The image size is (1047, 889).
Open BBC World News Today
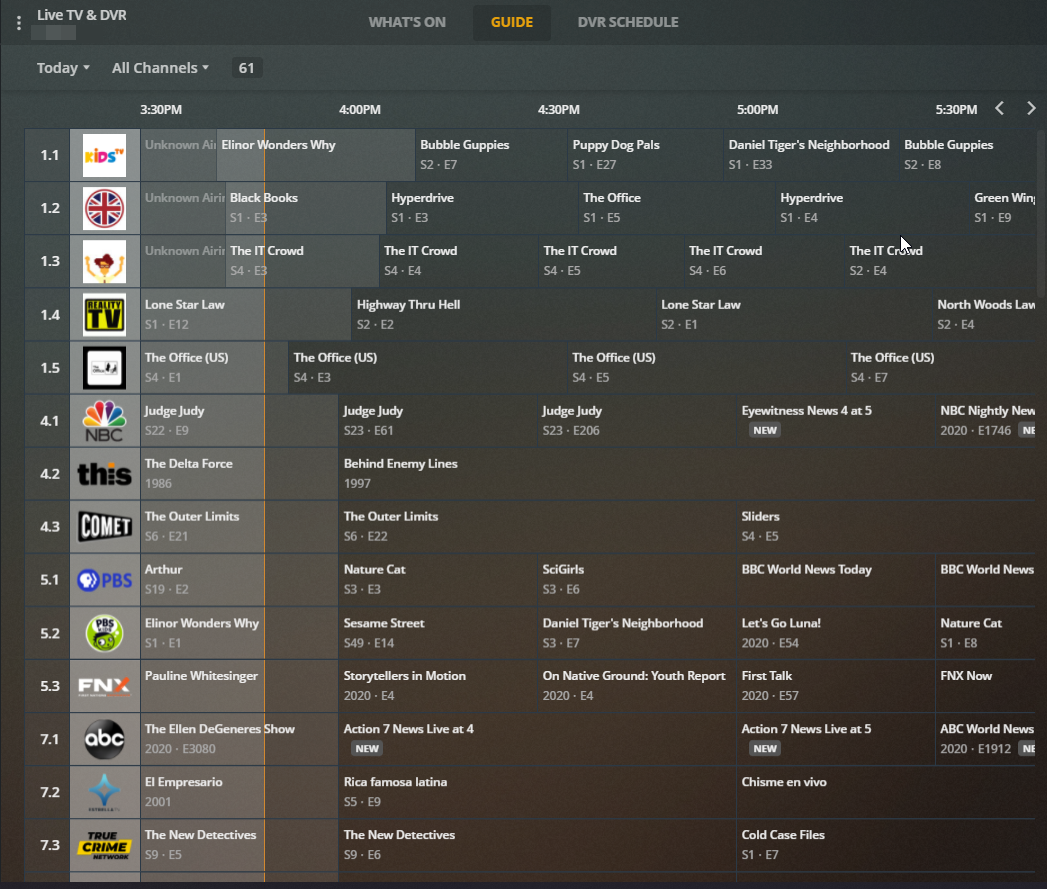pos(836,579)
